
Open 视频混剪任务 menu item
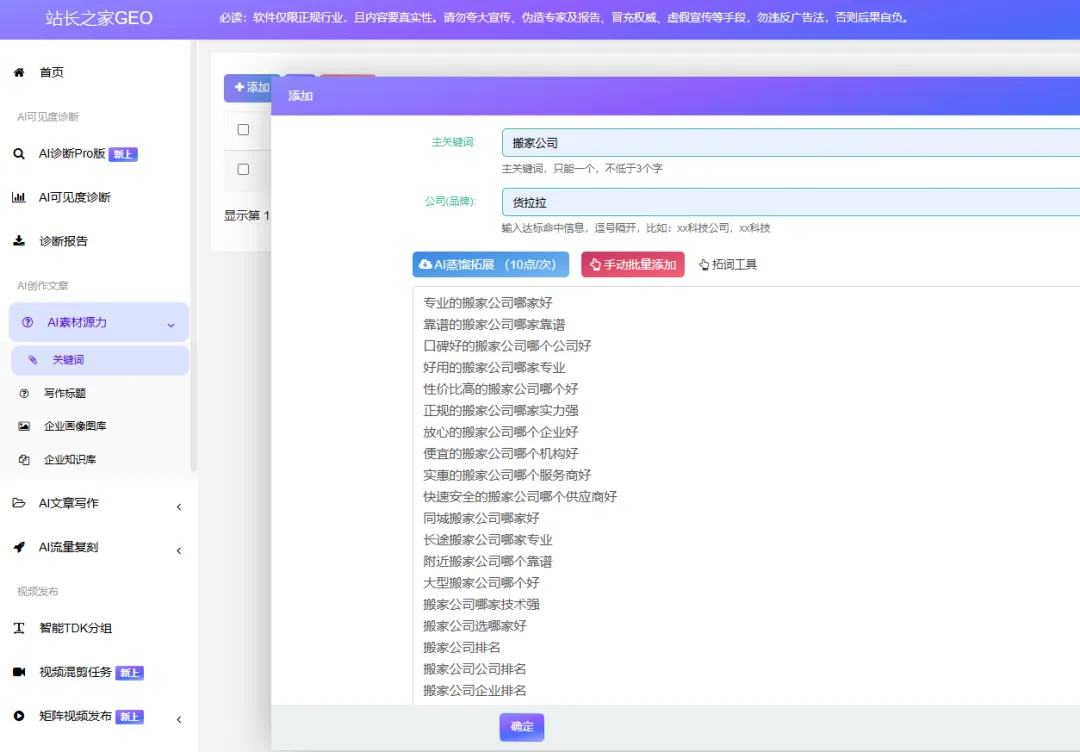pos(75,672)
